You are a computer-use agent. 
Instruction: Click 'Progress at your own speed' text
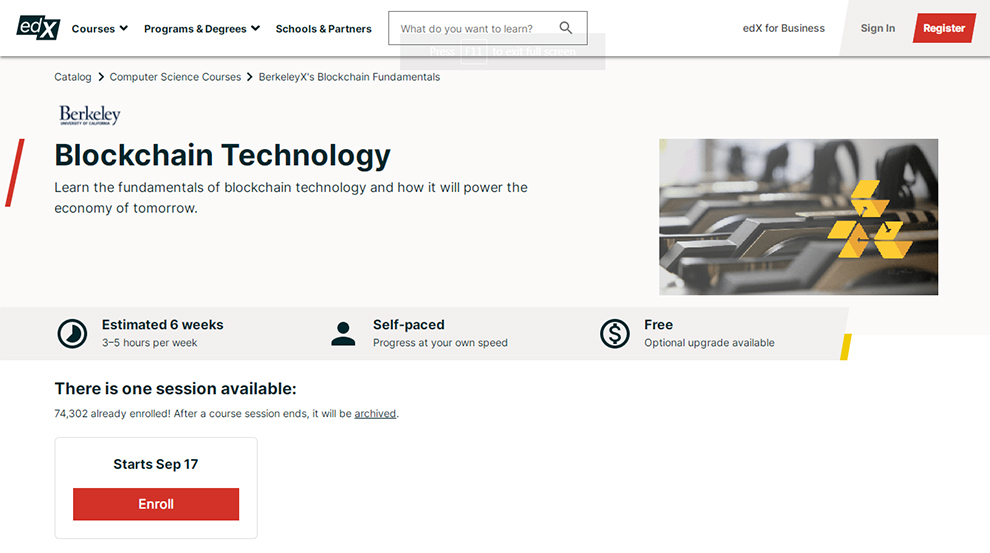point(440,343)
